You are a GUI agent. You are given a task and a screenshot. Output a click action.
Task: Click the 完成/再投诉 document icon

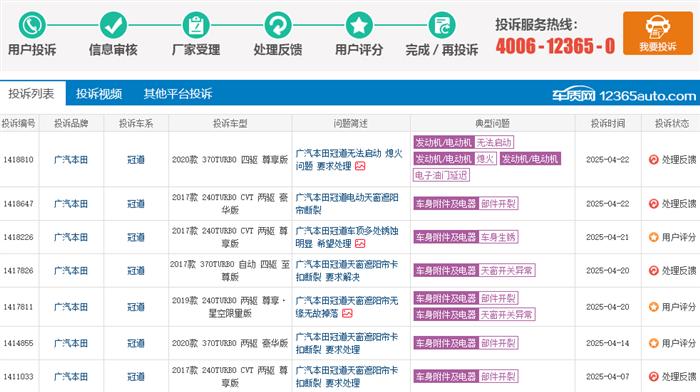442,25
